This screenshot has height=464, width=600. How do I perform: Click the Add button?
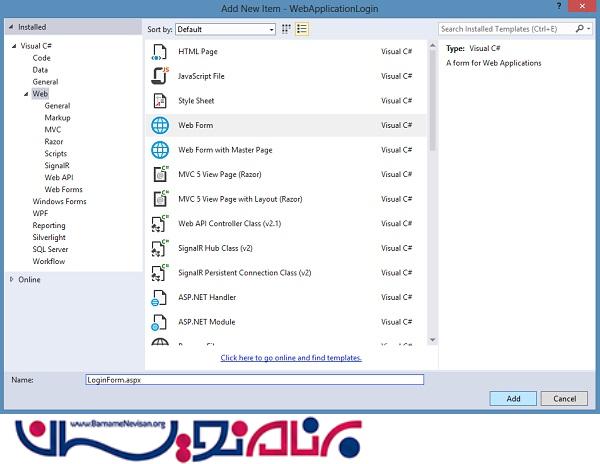point(513,398)
